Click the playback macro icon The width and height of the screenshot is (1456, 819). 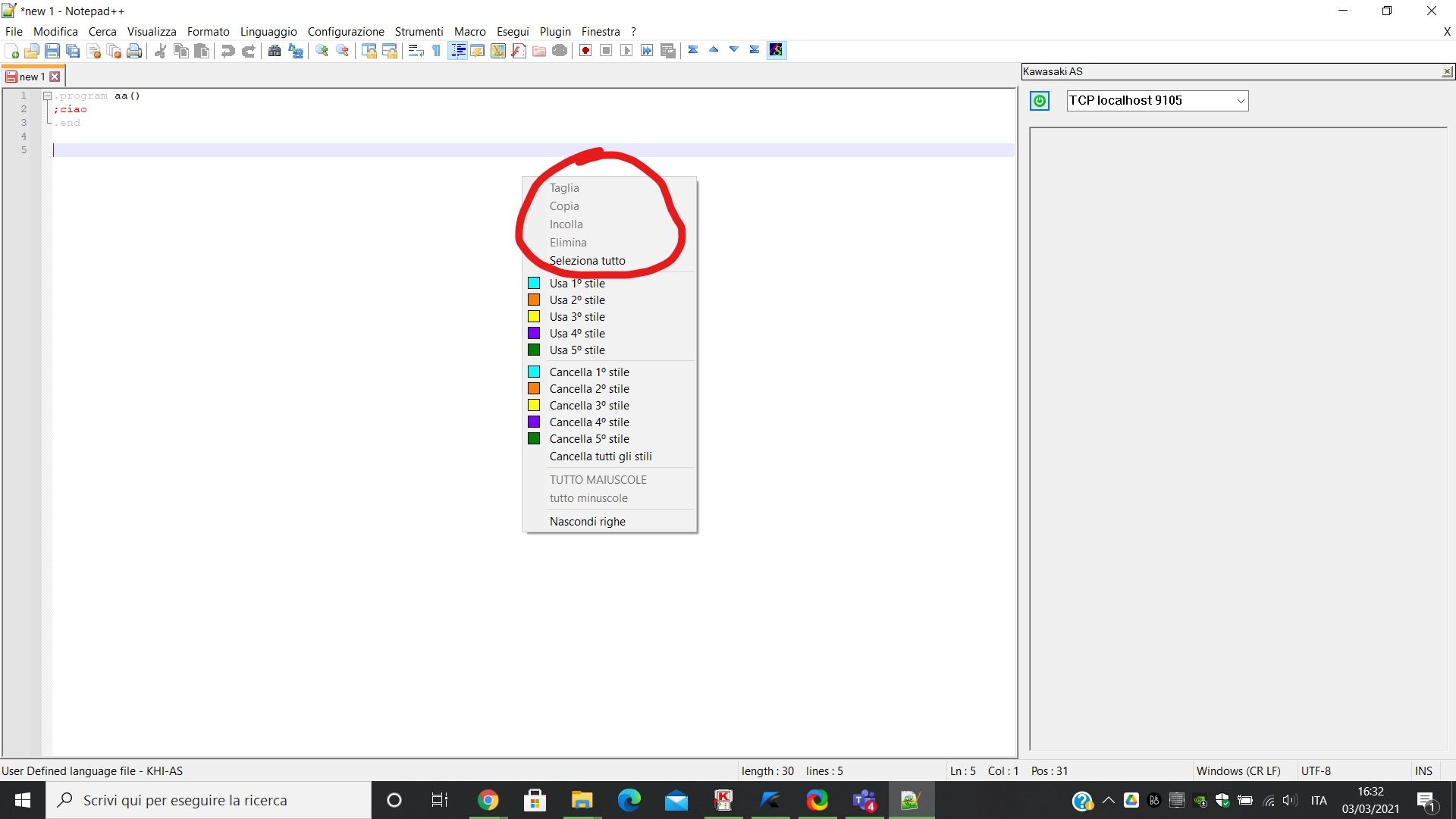click(626, 51)
